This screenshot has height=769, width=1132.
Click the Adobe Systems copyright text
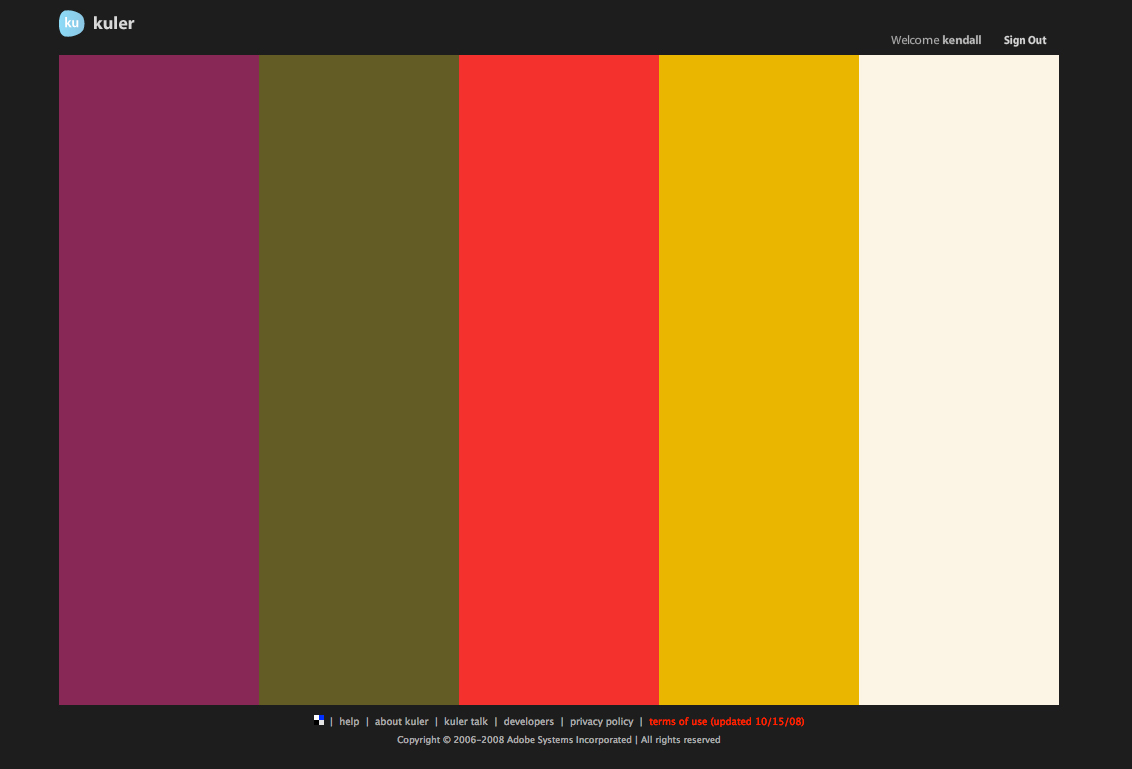point(558,739)
